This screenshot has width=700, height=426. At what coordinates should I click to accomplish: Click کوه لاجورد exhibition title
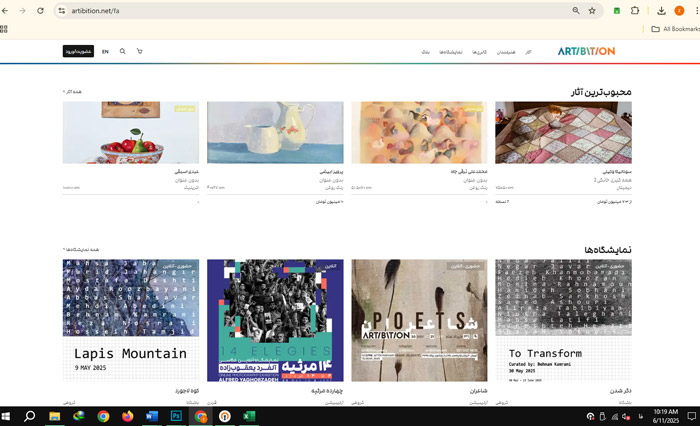tap(187, 391)
